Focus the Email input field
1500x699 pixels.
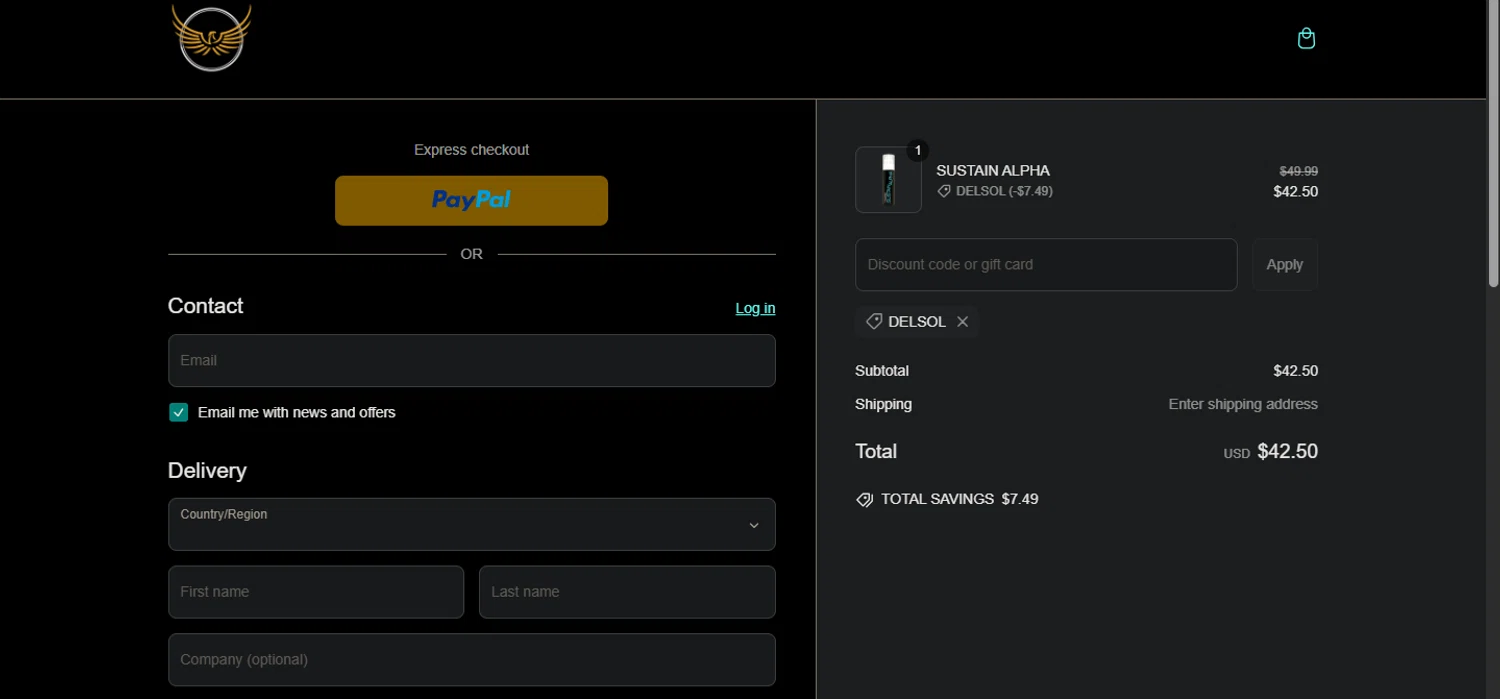[472, 360]
